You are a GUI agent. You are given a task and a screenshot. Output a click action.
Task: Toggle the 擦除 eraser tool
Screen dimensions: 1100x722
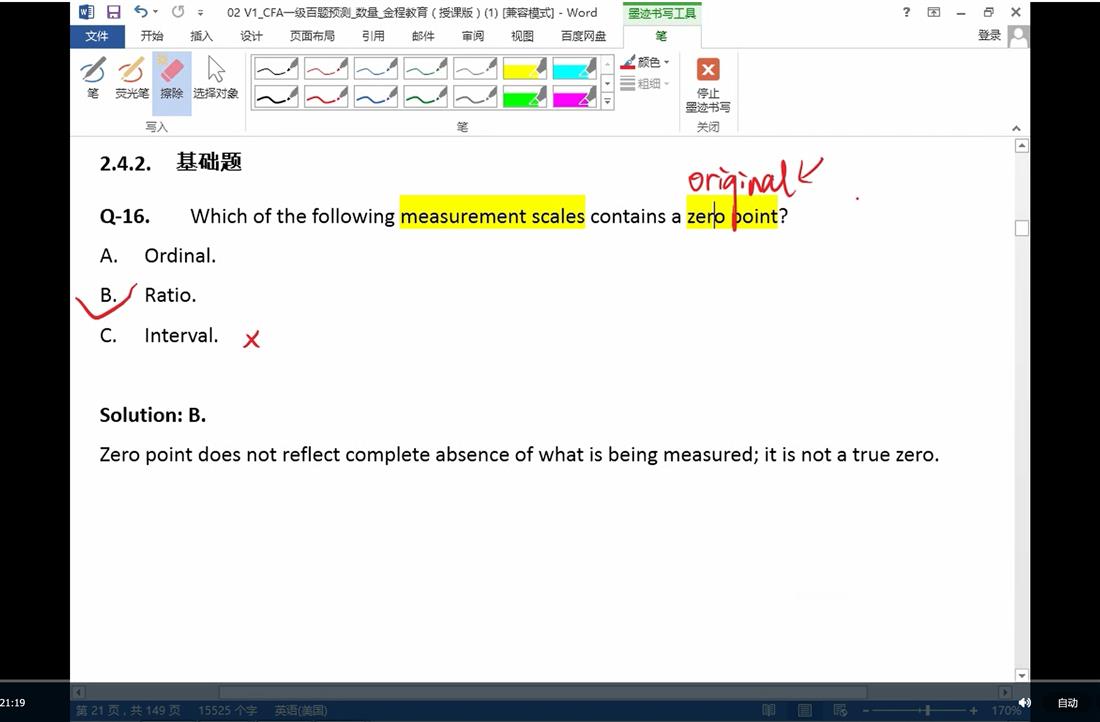tap(172, 78)
